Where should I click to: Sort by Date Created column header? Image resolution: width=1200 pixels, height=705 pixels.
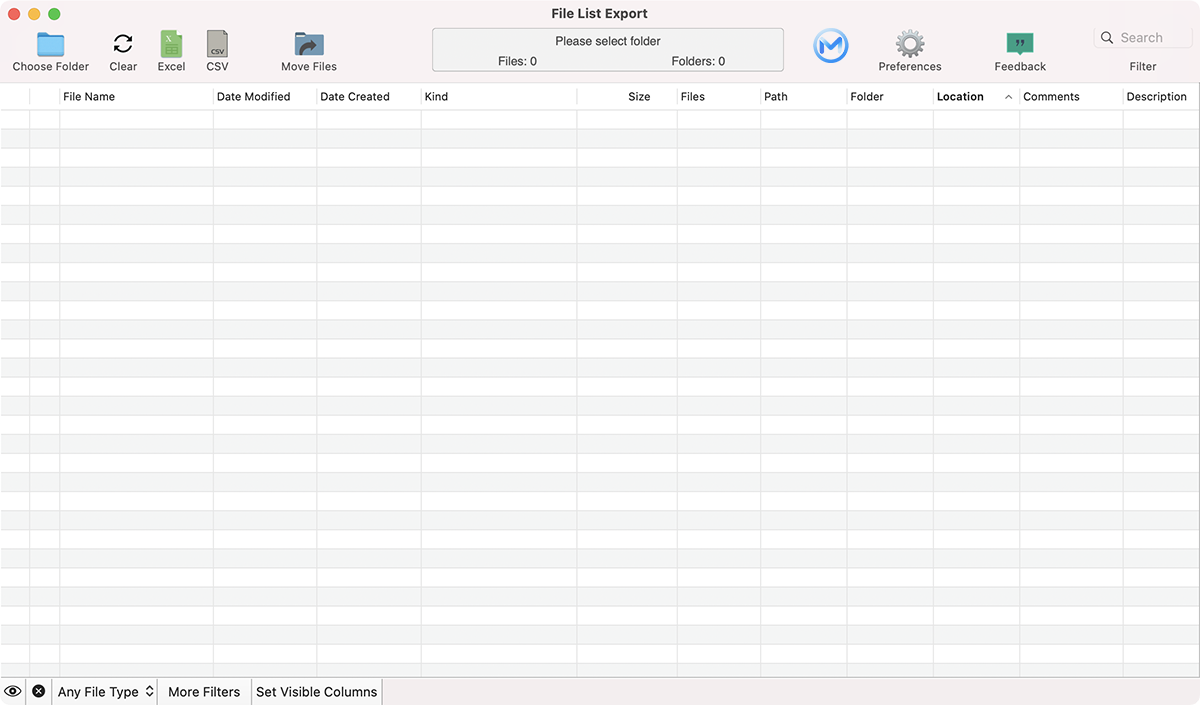tap(369, 97)
